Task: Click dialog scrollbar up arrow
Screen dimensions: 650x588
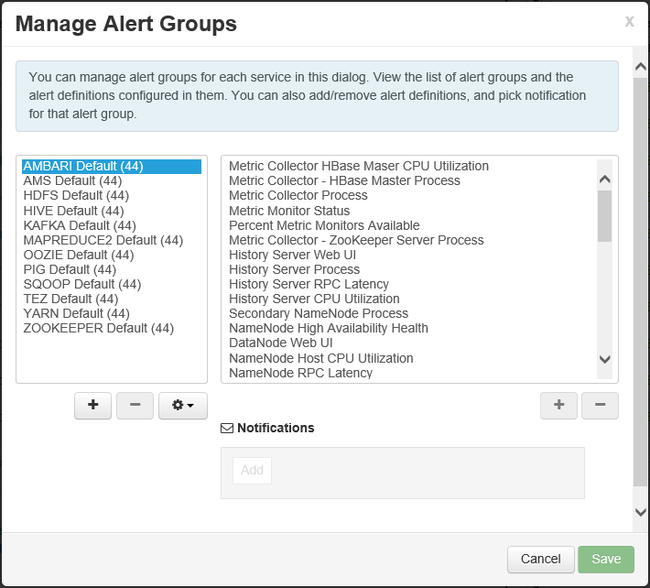Action: pos(641,68)
